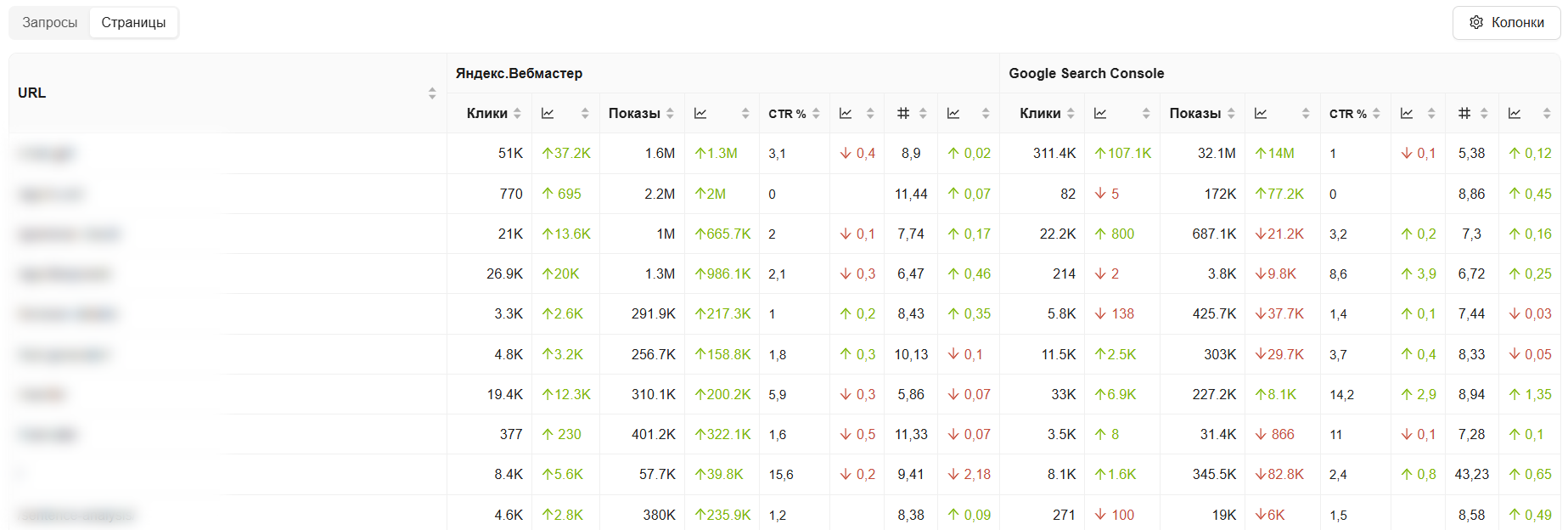Click the trend chart icon after Yandex CTR %

(x=846, y=114)
